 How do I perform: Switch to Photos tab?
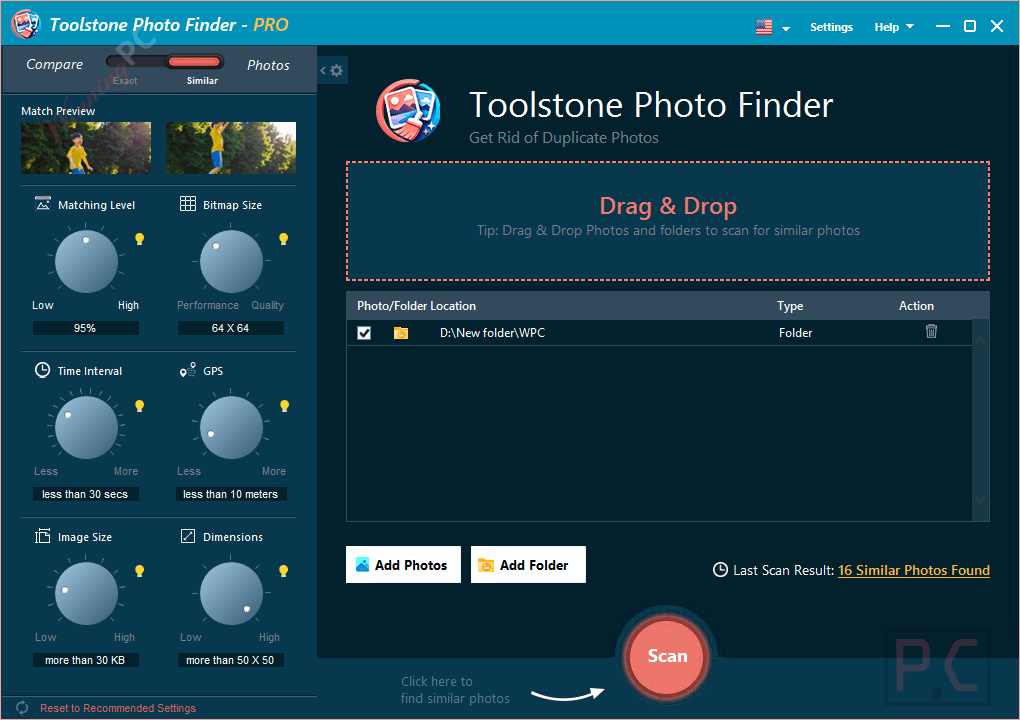[x=268, y=65]
